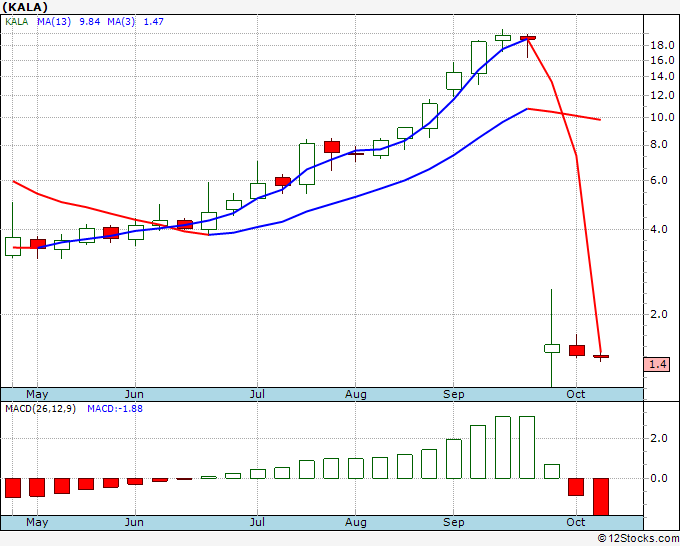
Task: Click the MACD:-1.88 value label
Action: click(115, 409)
